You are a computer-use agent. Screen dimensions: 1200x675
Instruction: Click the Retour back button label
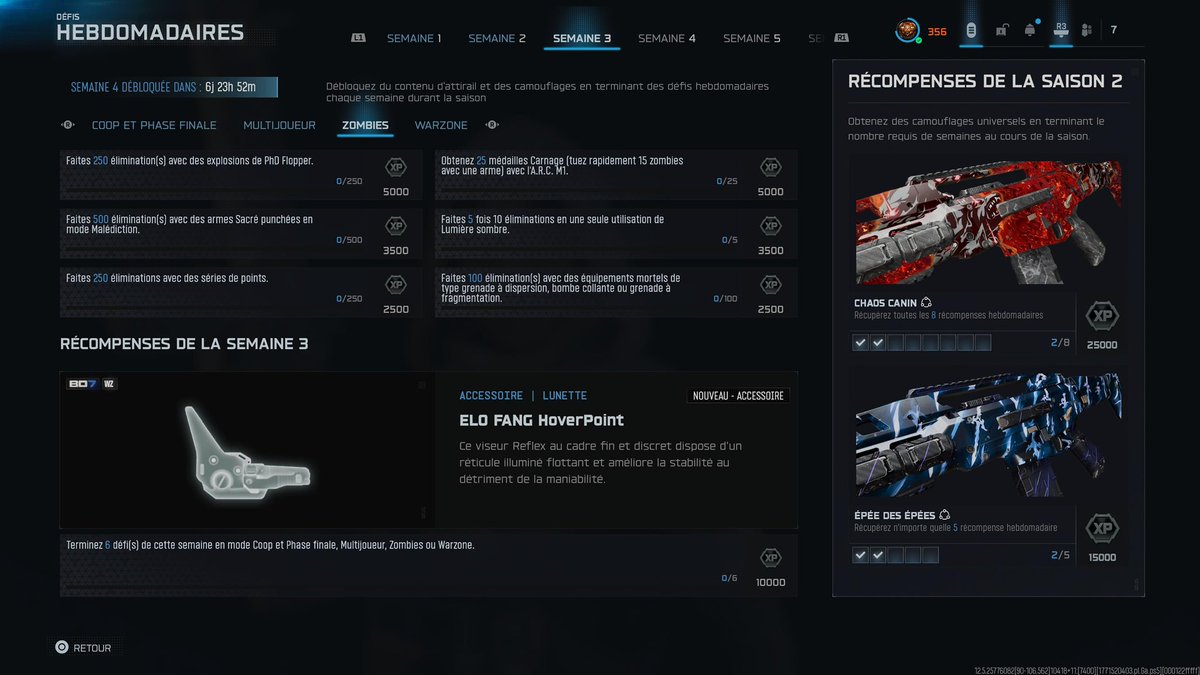coord(92,648)
